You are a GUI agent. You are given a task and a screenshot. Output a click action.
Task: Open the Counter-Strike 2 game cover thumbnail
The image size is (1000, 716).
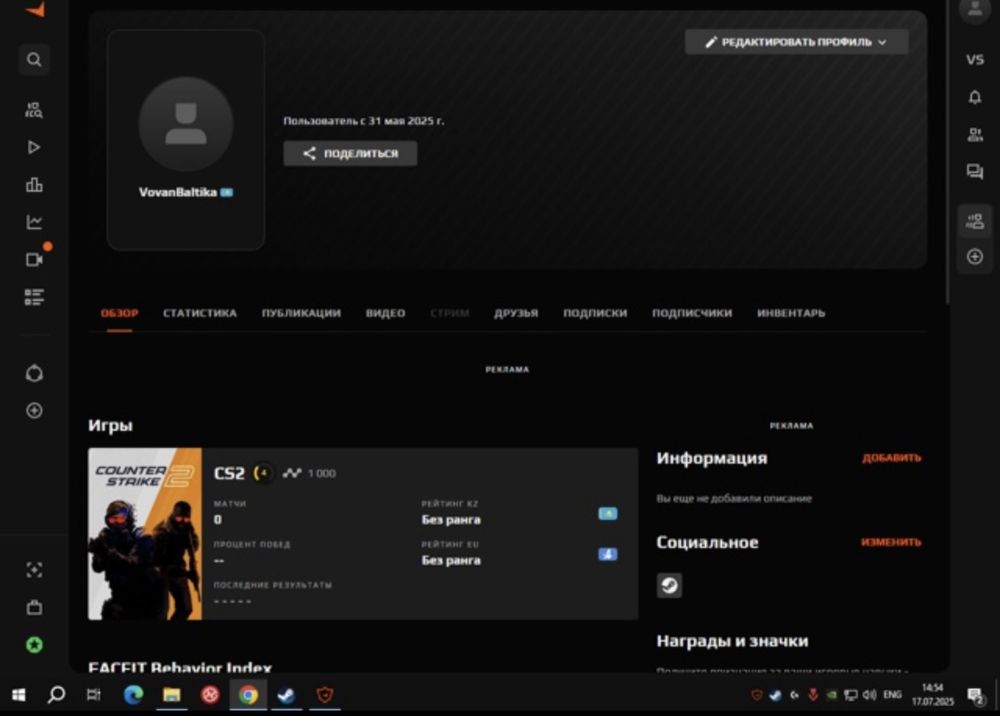coord(145,534)
